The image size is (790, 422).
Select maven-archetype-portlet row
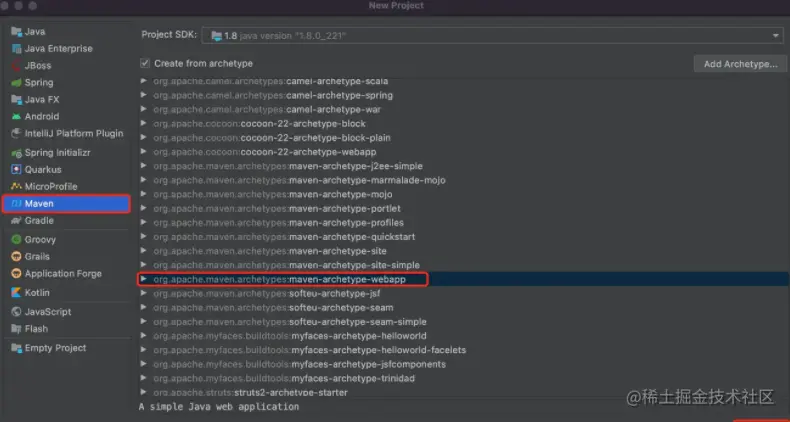tap(464, 208)
